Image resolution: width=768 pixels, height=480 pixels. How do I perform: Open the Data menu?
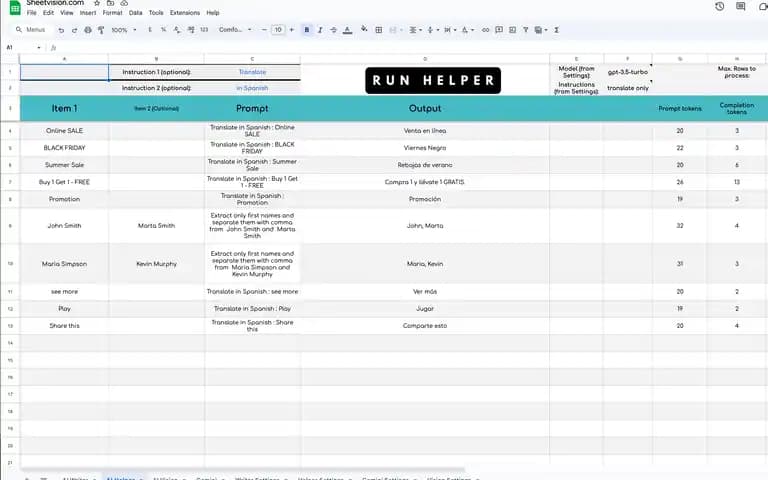click(136, 13)
